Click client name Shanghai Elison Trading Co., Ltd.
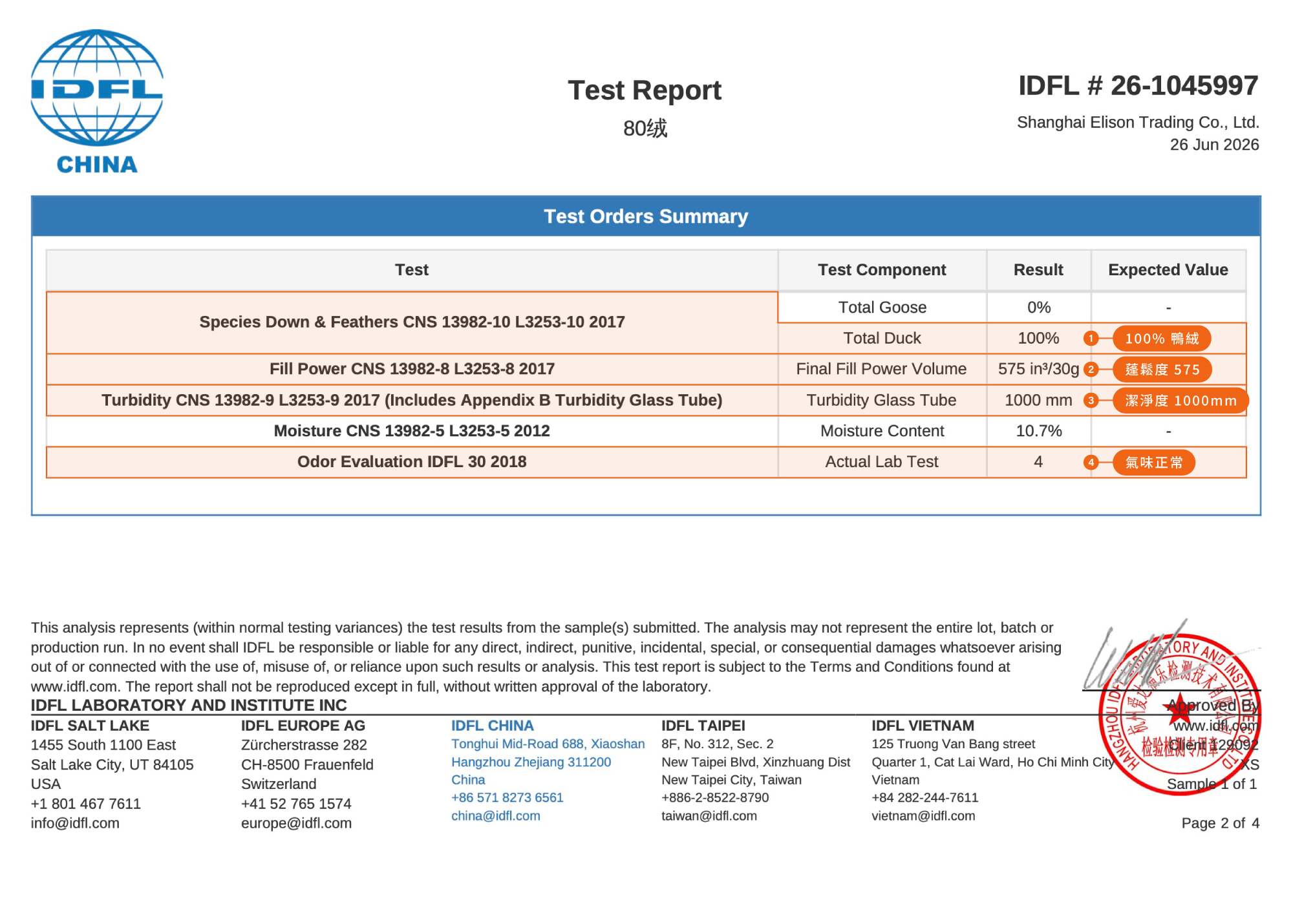Viewport: 1293px width, 924px height. click(1138, 122)
